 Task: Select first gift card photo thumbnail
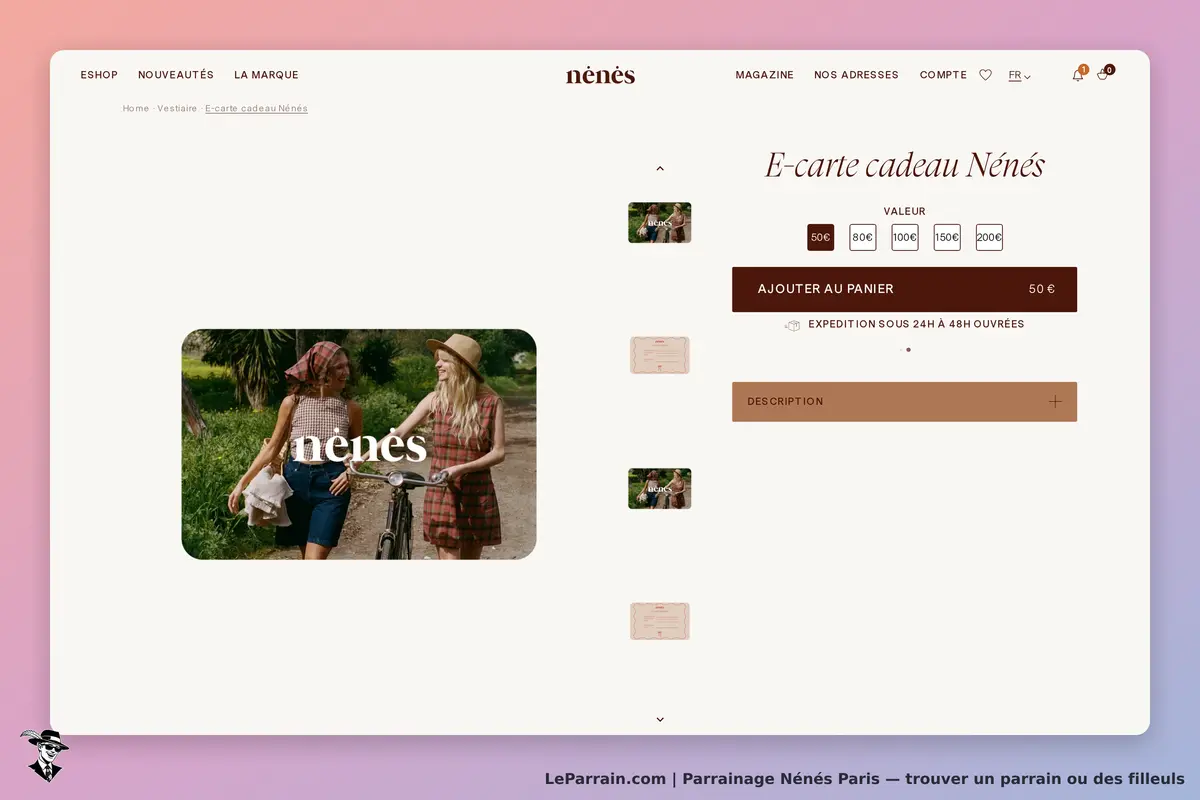[x=660, y=223]
